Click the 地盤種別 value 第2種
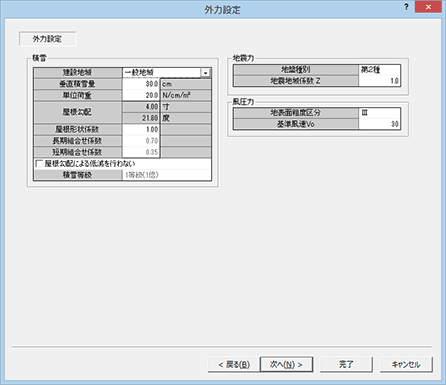This screenshot has width=446, height=385. [379, 70]
